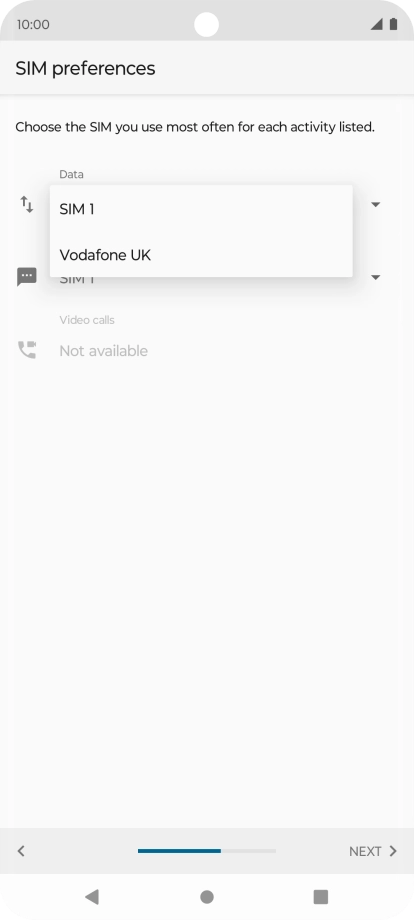Click the SMS message bubble icon
Viewport: 414px width, 920px height.
click(x=27, y=277)
